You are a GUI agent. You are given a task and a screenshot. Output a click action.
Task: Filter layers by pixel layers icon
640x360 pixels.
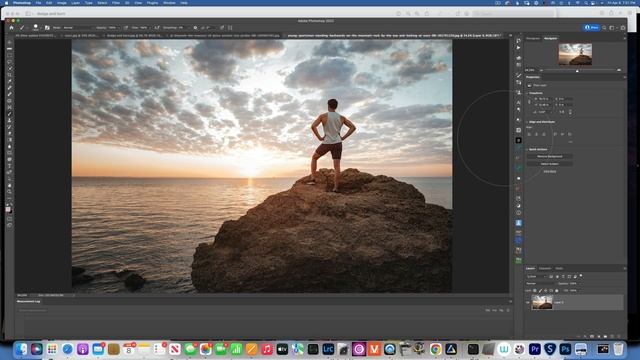tap(551, 276)
